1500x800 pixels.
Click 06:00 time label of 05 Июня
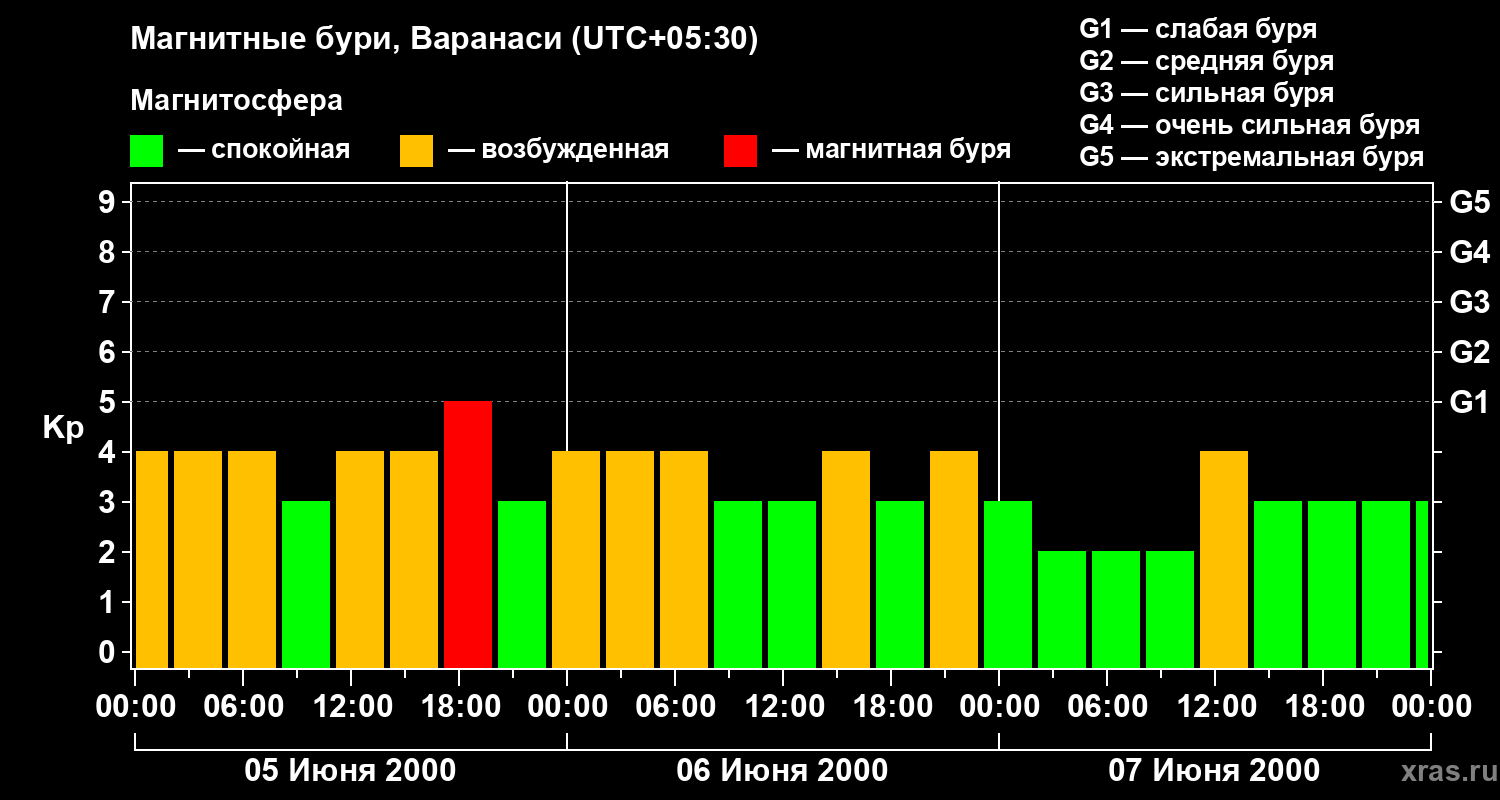point(243,706)
